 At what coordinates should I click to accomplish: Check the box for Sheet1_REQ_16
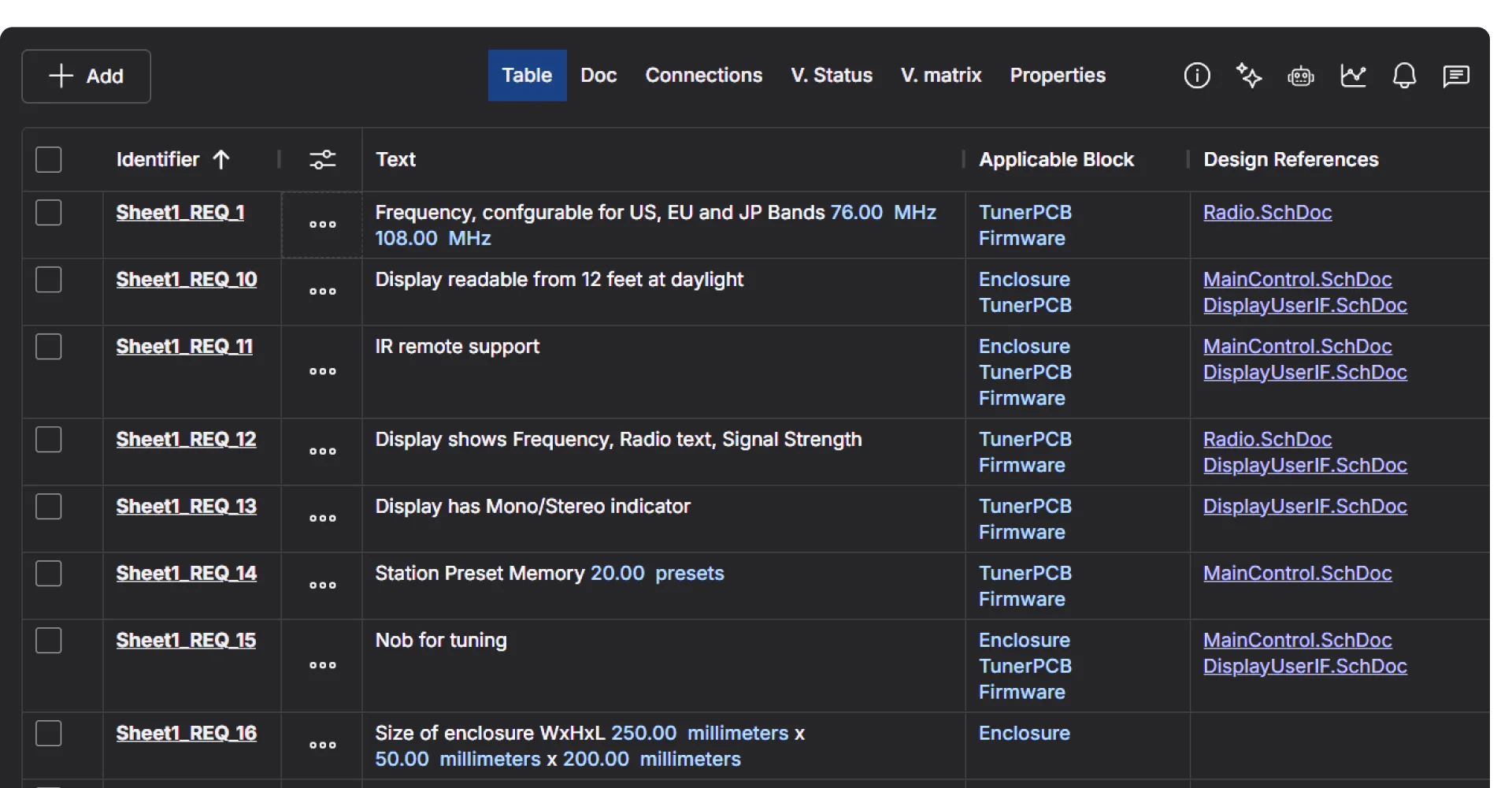point(49,734)
